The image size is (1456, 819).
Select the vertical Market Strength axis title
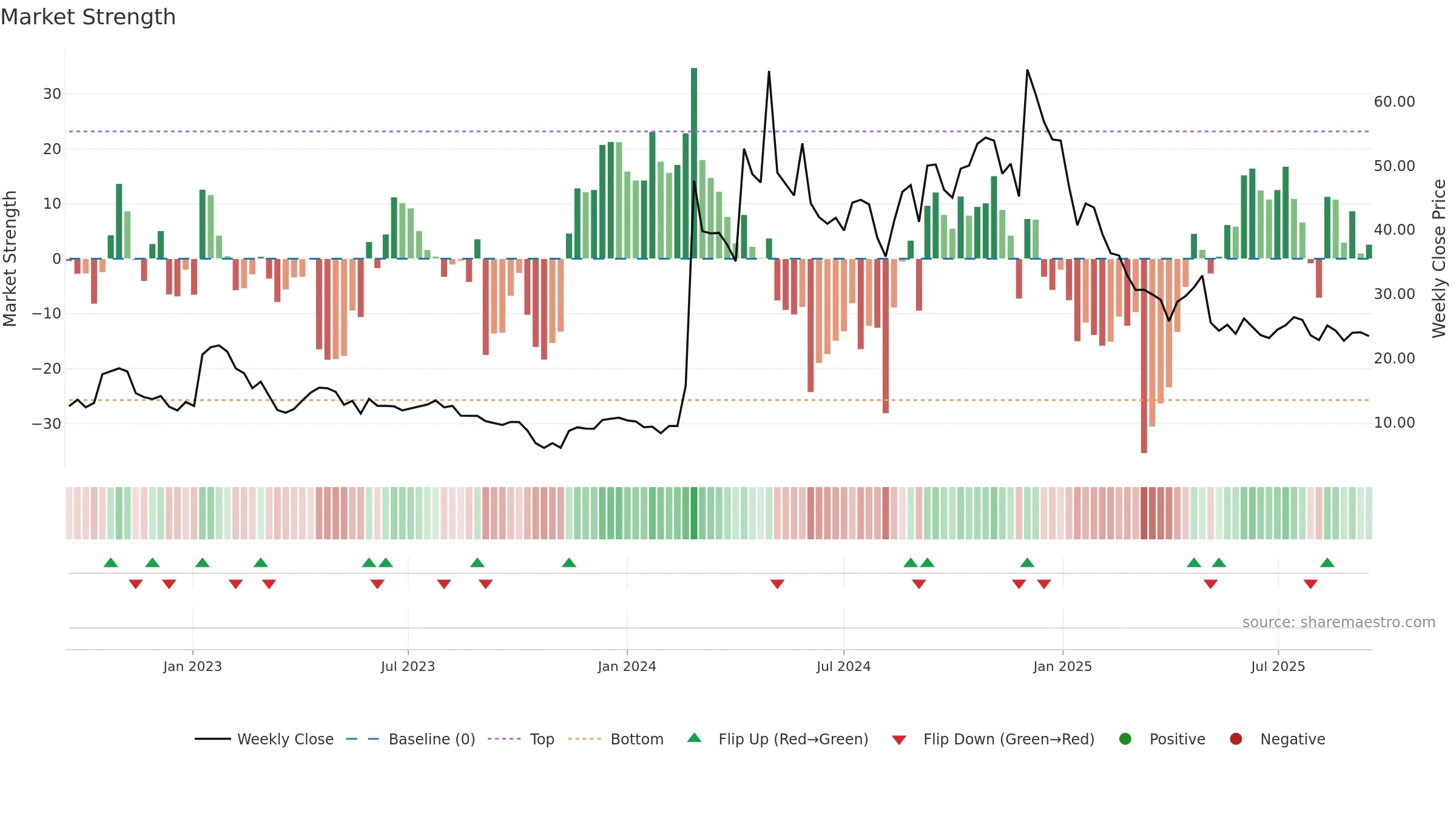(10, 258)
